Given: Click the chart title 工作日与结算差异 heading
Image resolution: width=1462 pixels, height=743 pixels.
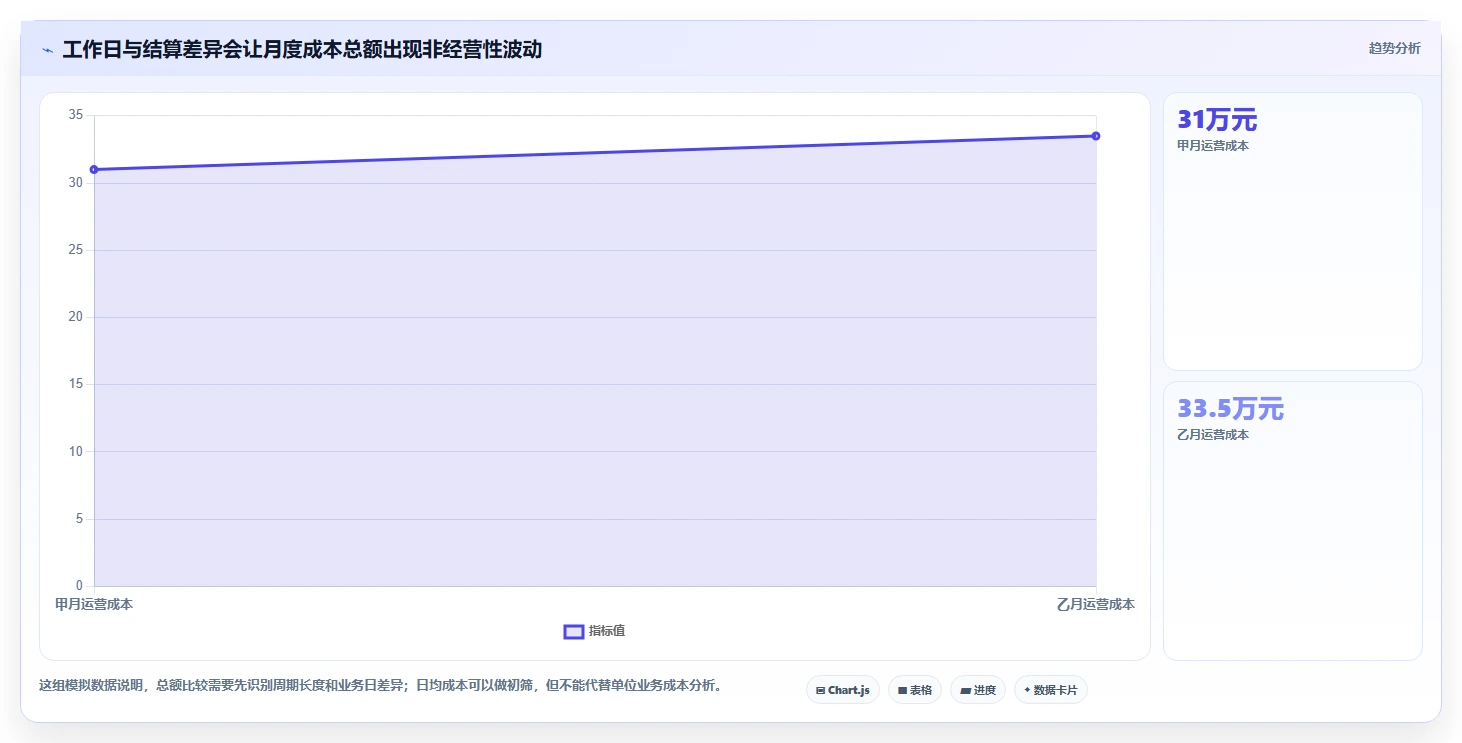Looking at the screenshot, I should [x=302, y=49].
